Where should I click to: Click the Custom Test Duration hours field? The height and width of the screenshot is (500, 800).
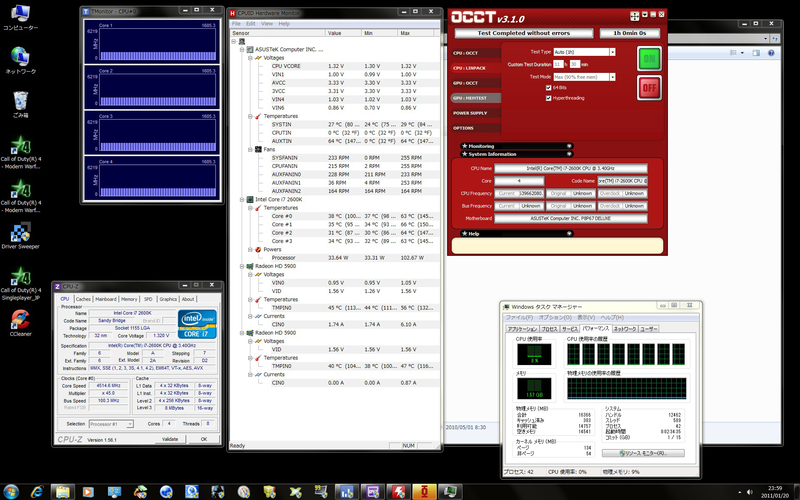[x=558, y=64]
